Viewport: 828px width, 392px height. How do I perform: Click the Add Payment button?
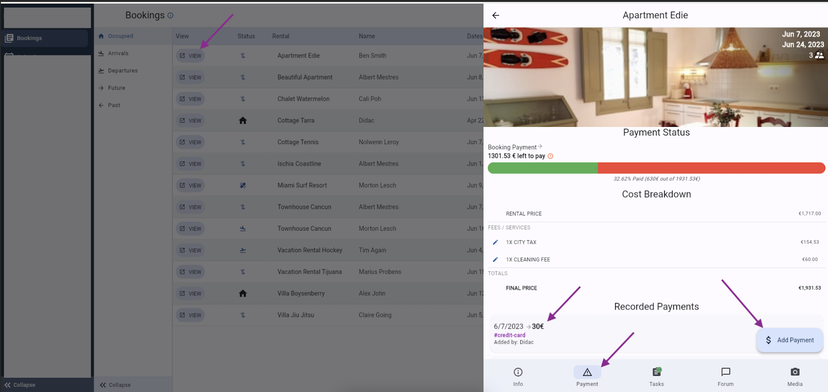tap(789, 340)
